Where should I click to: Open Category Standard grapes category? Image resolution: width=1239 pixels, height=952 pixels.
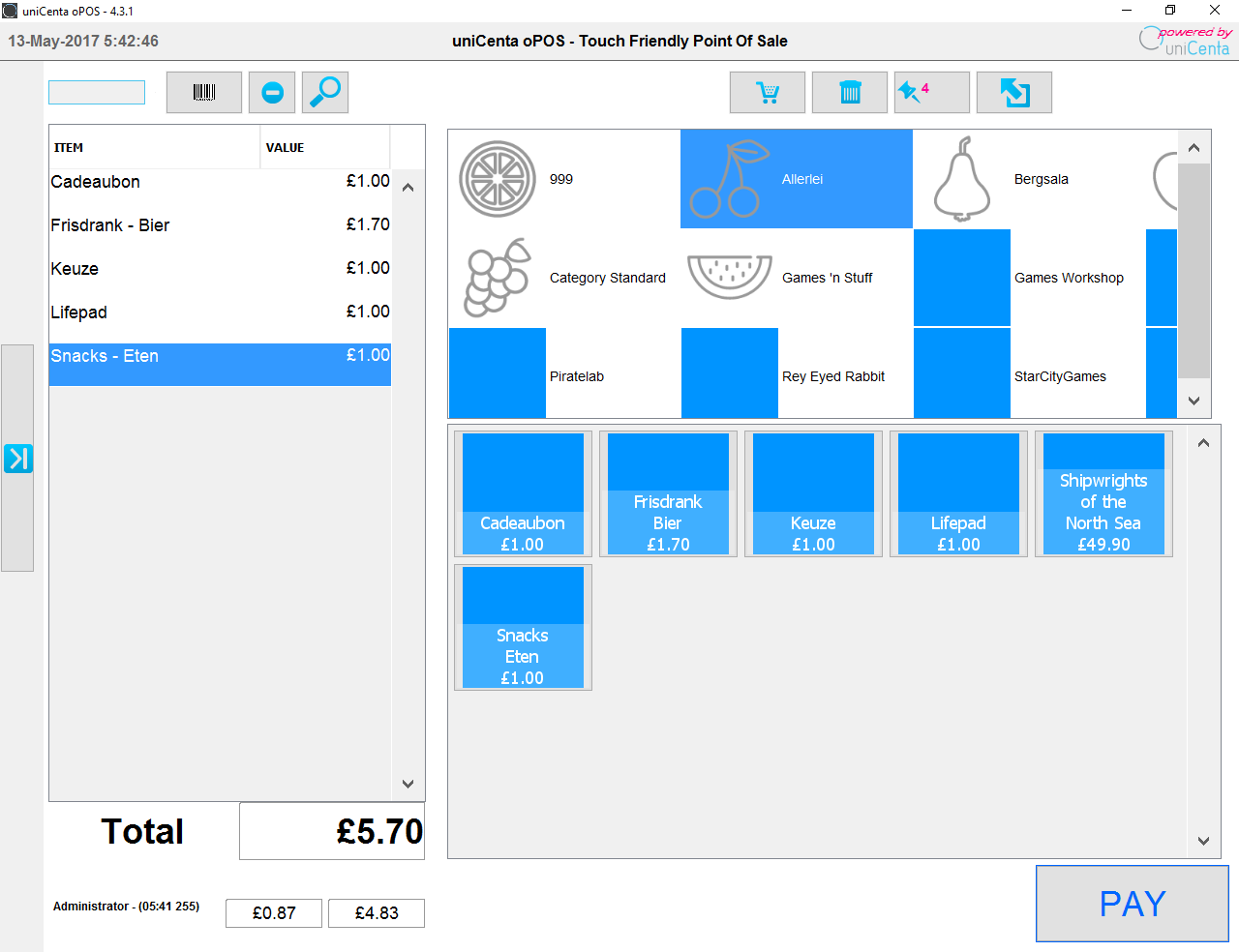pos(564,278)
